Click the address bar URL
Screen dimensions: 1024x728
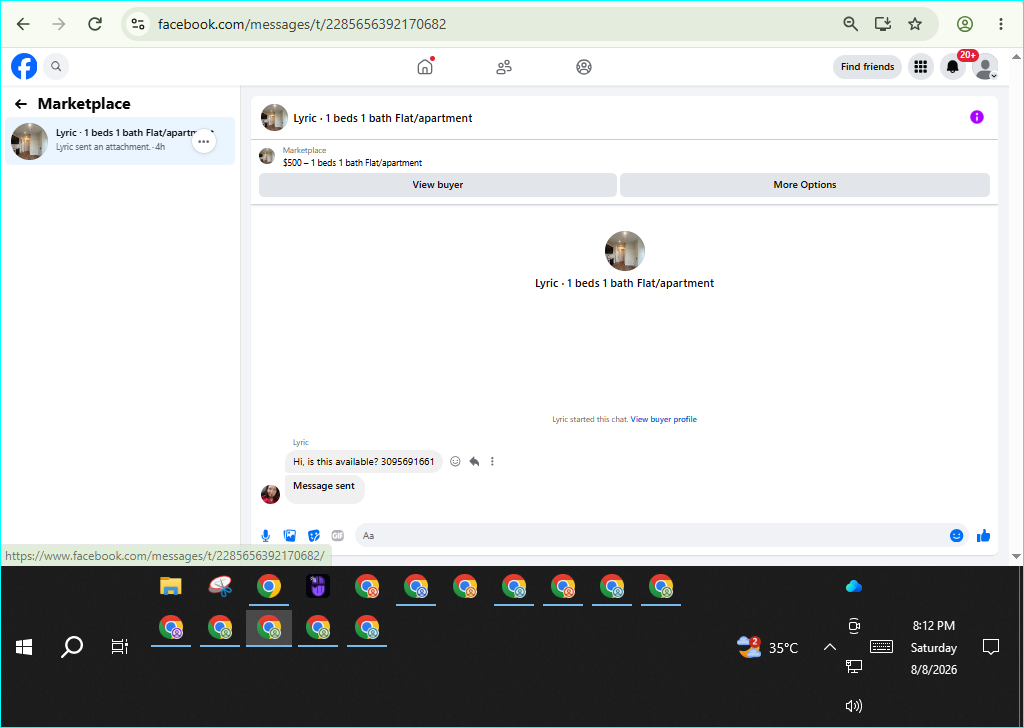point(302,24)
